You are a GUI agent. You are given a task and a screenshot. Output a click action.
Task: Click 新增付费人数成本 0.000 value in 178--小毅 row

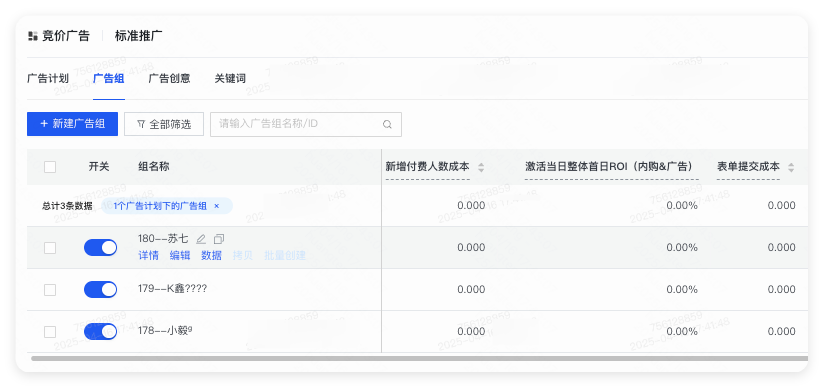click(x=471, y=331)
